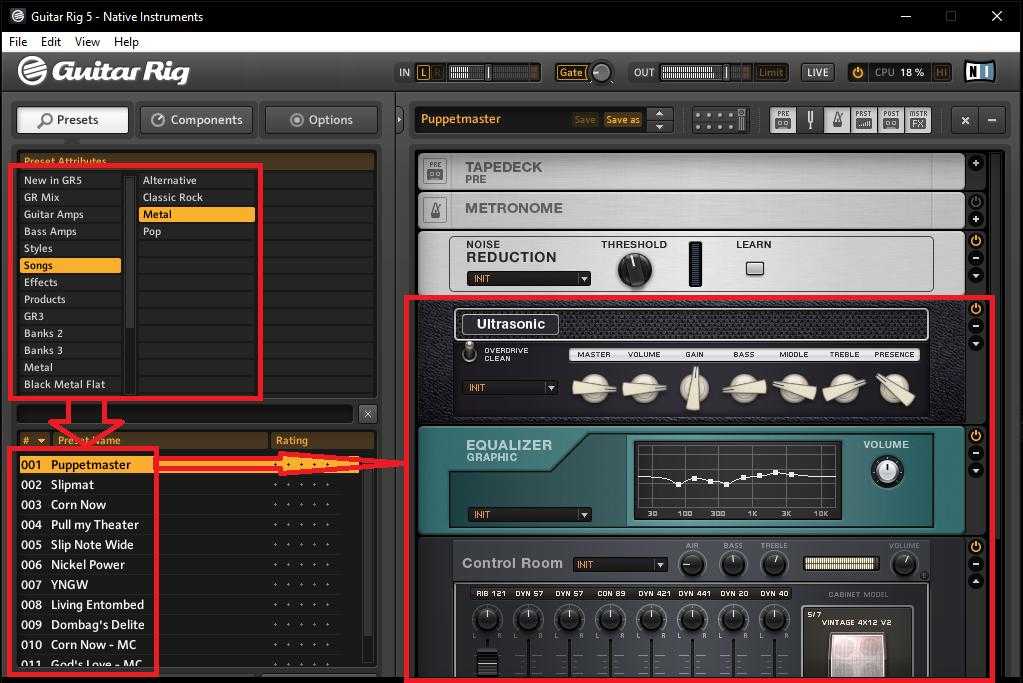Toggle the Metronome toolbar icon
Image resolution: width=1023 pixels, height=683 pixels.
(x=837, y=120)
